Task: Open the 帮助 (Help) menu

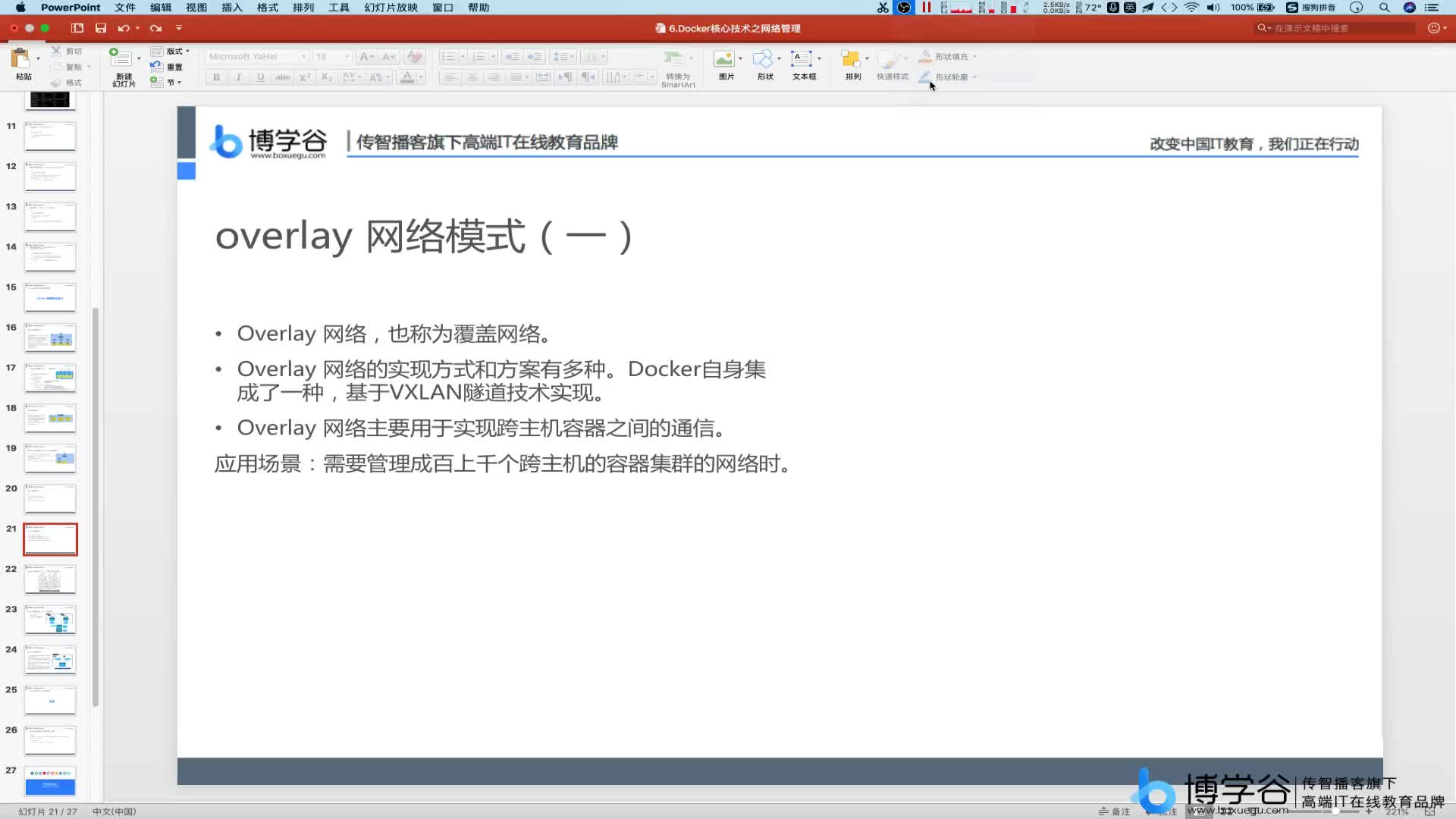Action: click(479, 8)
